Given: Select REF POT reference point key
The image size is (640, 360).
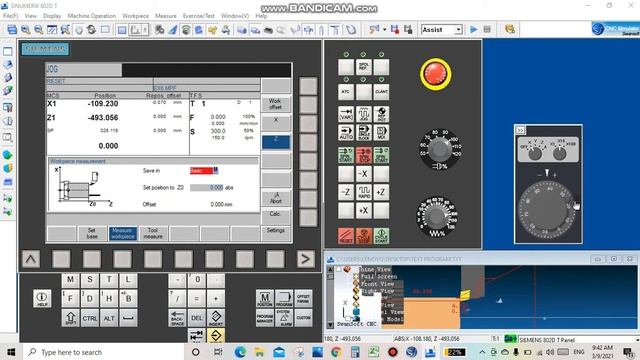Looking at the screenshot, I should point(381,114).
